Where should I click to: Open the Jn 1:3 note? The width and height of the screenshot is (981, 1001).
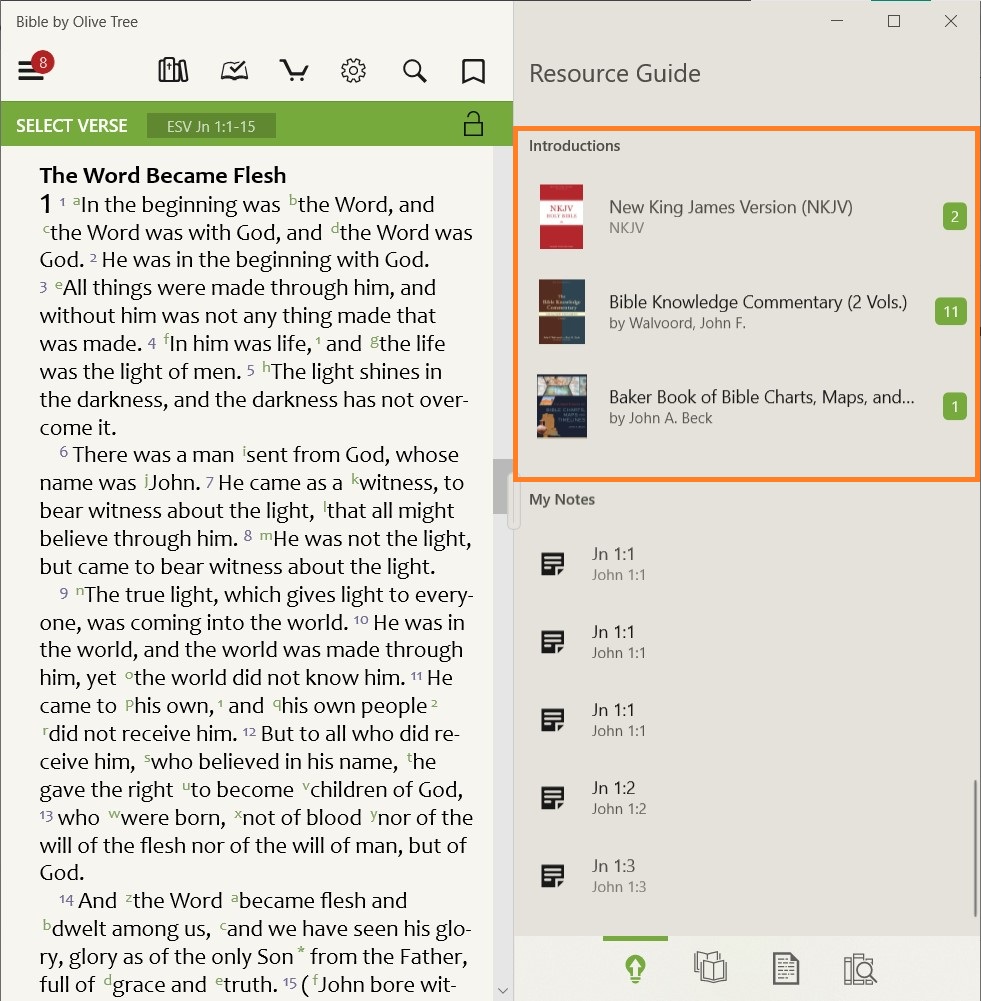coord(747,875)
